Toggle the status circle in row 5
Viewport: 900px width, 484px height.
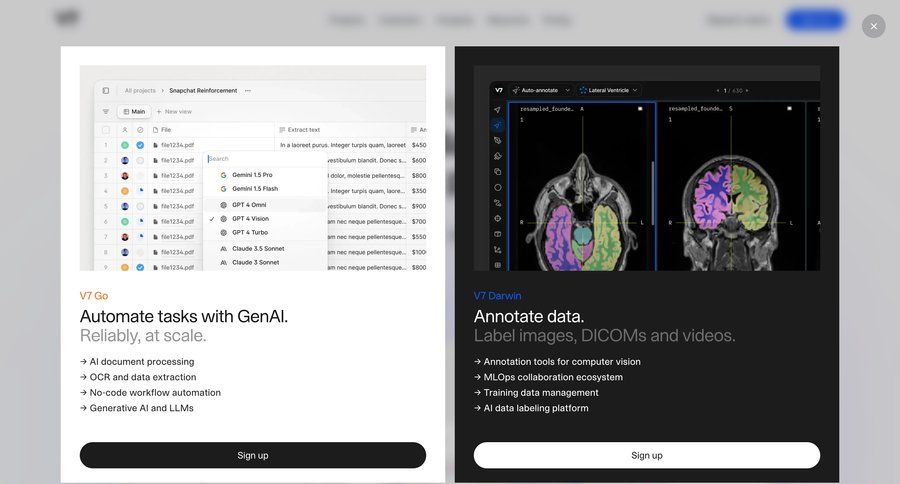tap(140, 206)
